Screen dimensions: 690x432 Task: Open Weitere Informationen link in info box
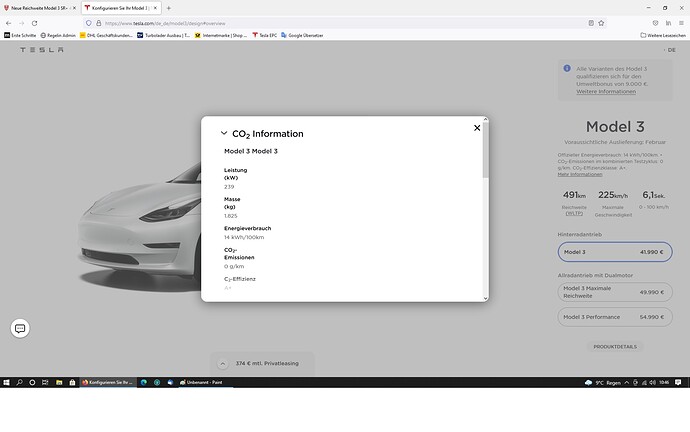(x=606, y=92)
